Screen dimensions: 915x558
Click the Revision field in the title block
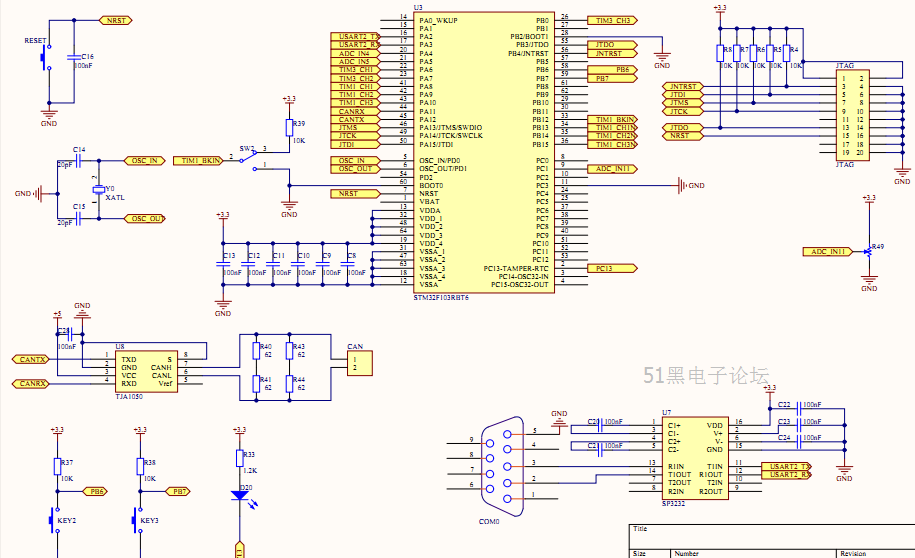(x=875, y=553)
